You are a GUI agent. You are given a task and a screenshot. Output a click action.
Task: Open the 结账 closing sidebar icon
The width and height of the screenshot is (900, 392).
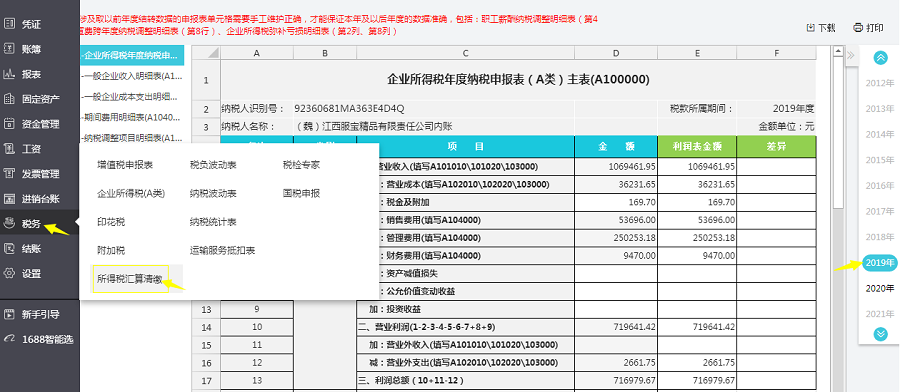pos(9,249)
